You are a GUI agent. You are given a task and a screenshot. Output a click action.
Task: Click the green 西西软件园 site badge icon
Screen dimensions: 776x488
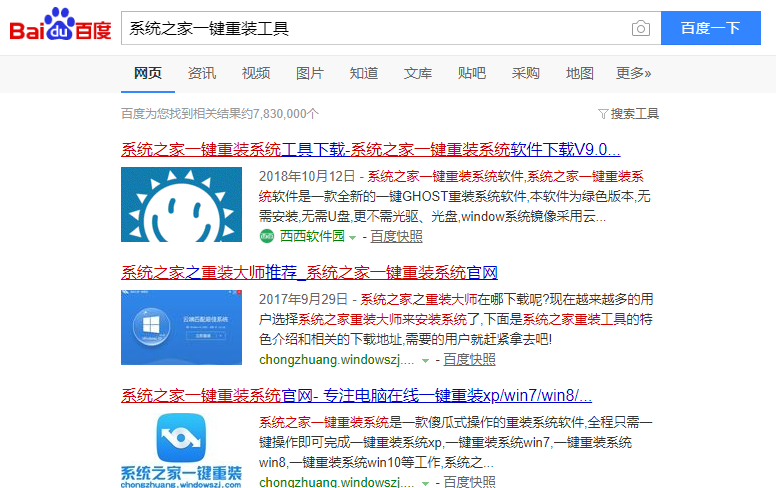click(x=266, y=236)
